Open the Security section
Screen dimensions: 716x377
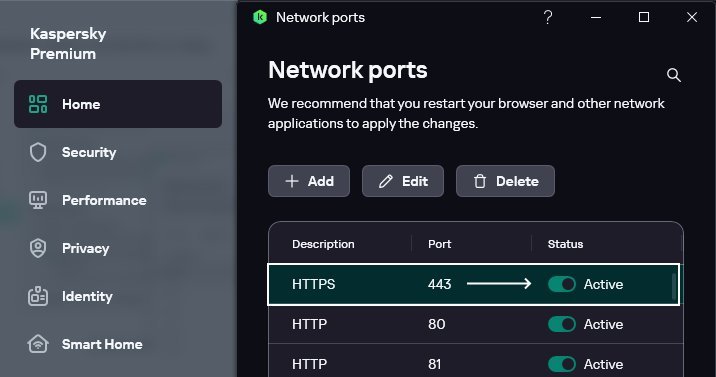(x=89, y=152)
